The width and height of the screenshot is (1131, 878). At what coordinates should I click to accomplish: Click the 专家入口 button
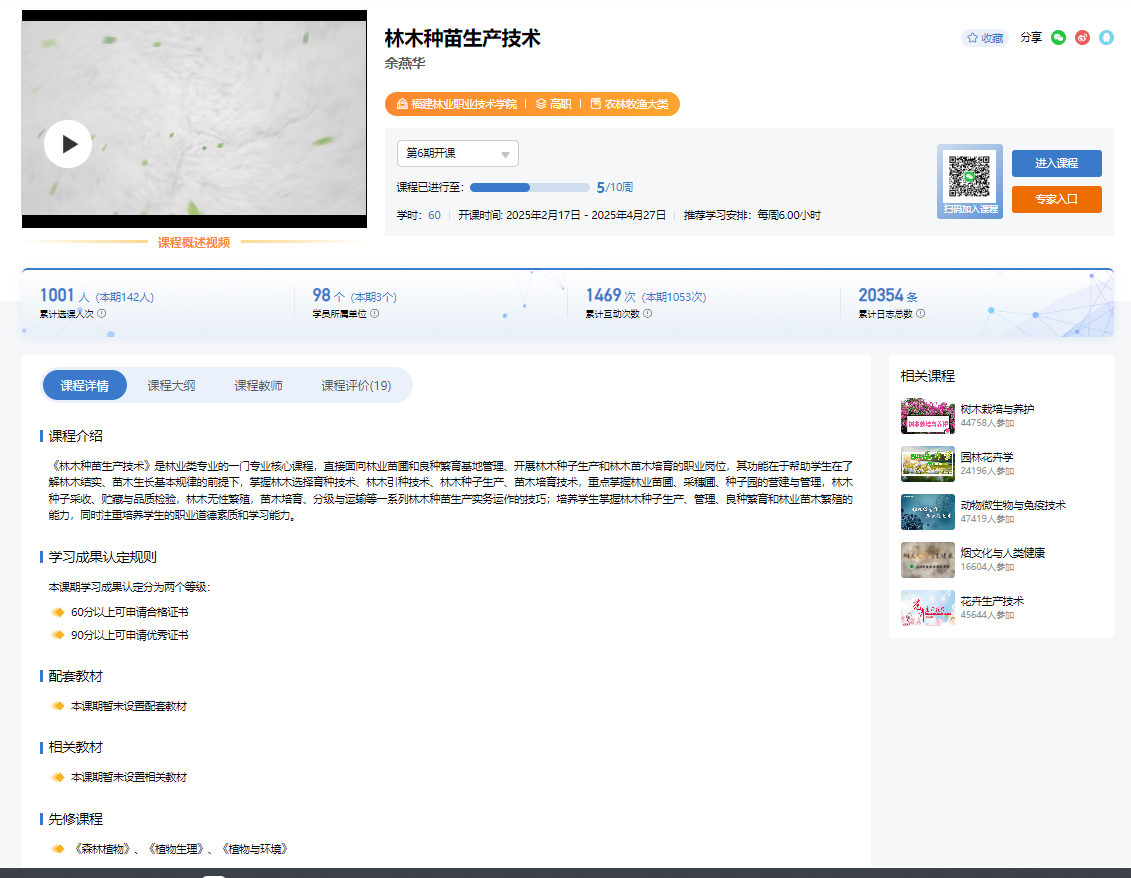(1057, 199)
